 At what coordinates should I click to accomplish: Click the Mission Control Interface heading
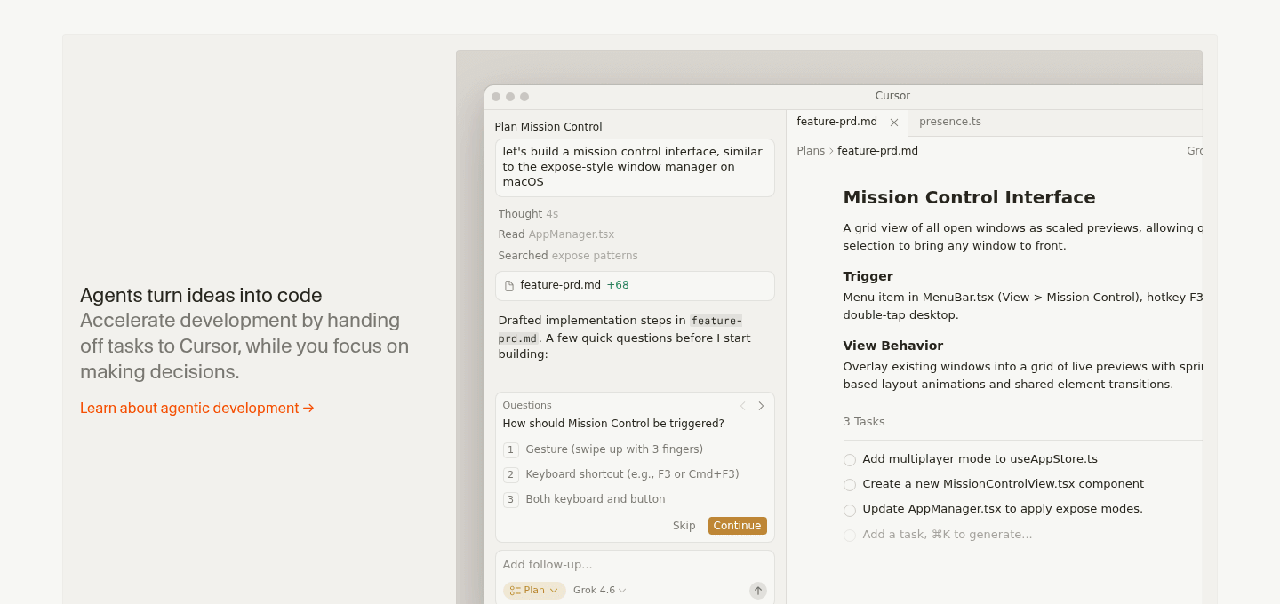(x=969, y=197)
